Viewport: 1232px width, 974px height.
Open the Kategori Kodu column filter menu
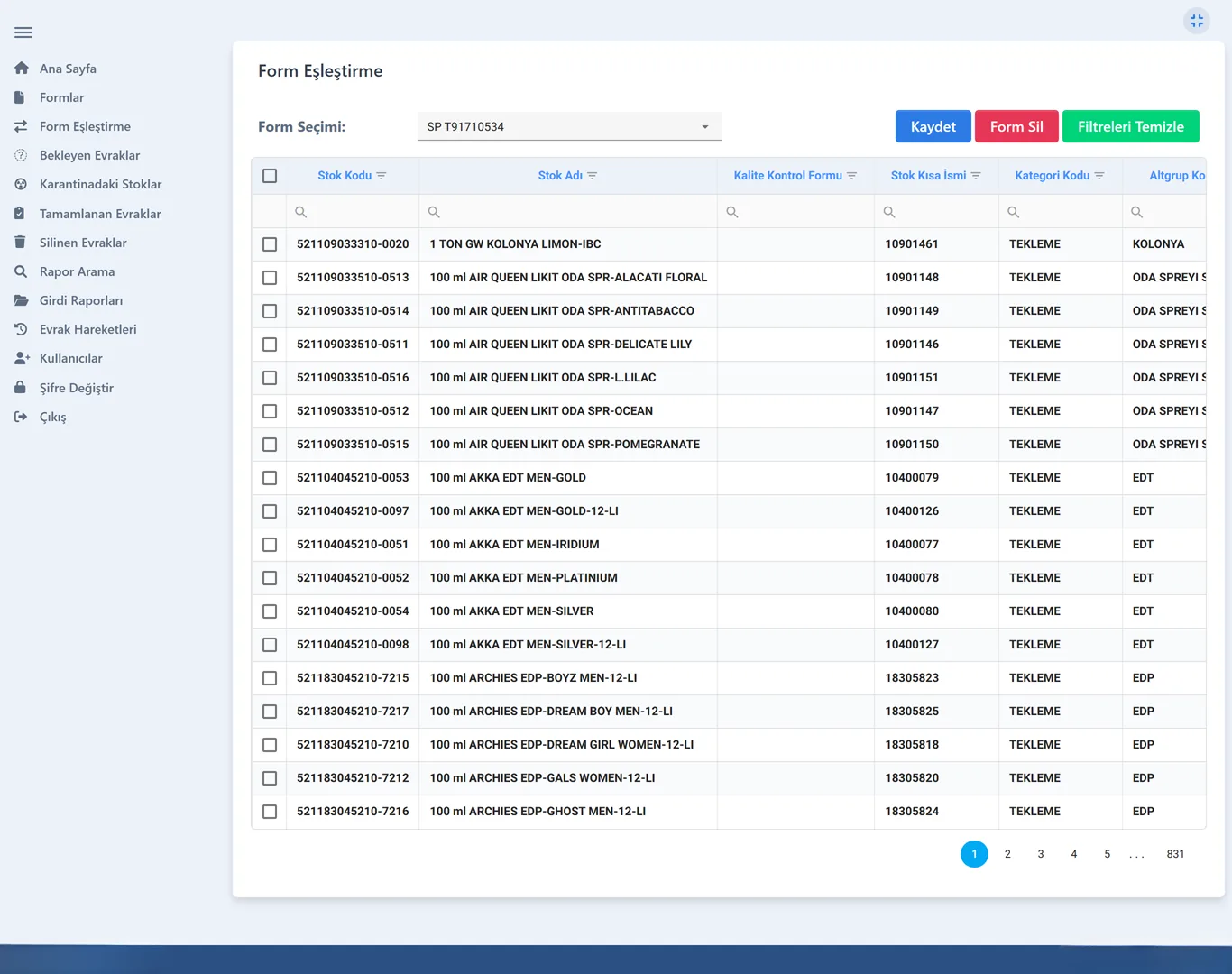1099,176
